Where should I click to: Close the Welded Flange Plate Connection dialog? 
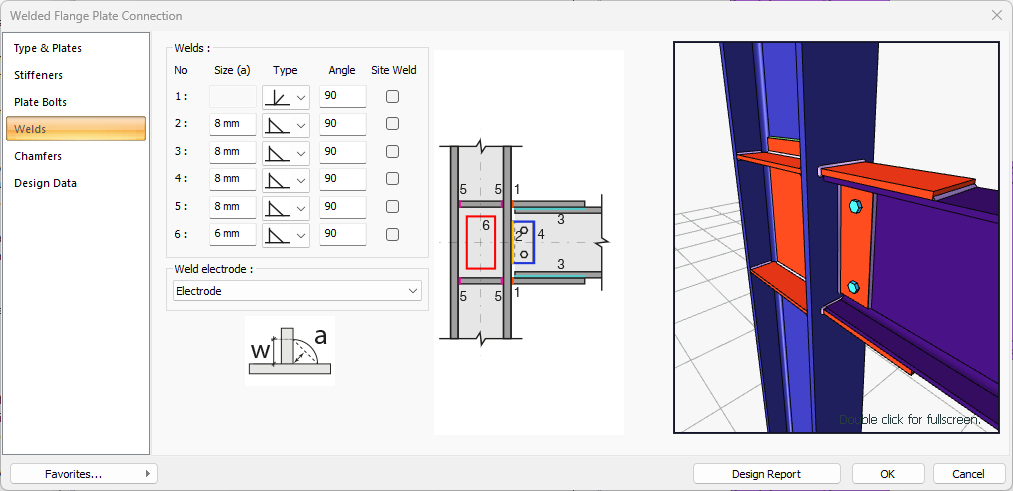coord(996,15)
